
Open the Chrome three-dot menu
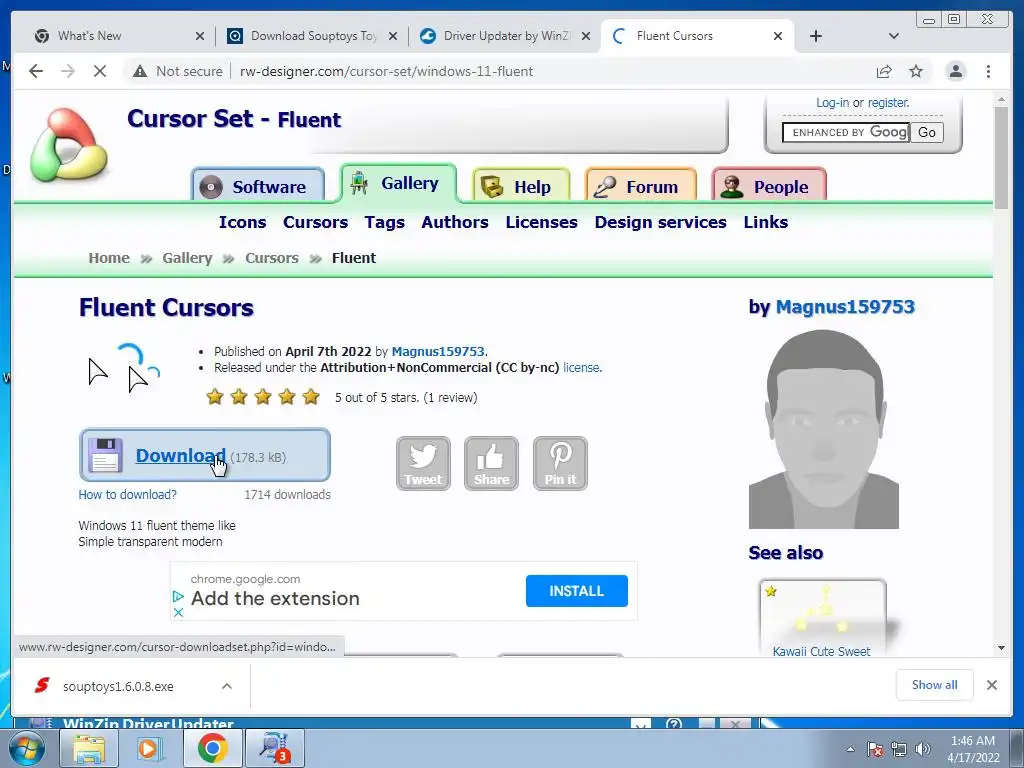[x=988, y=71]
